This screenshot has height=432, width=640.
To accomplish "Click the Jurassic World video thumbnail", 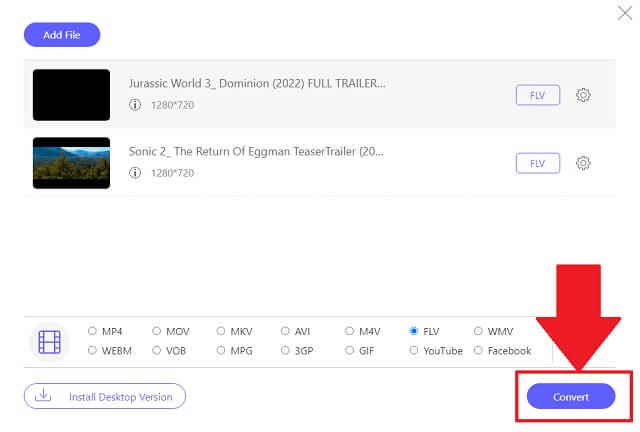I will (x=71, y=95).
